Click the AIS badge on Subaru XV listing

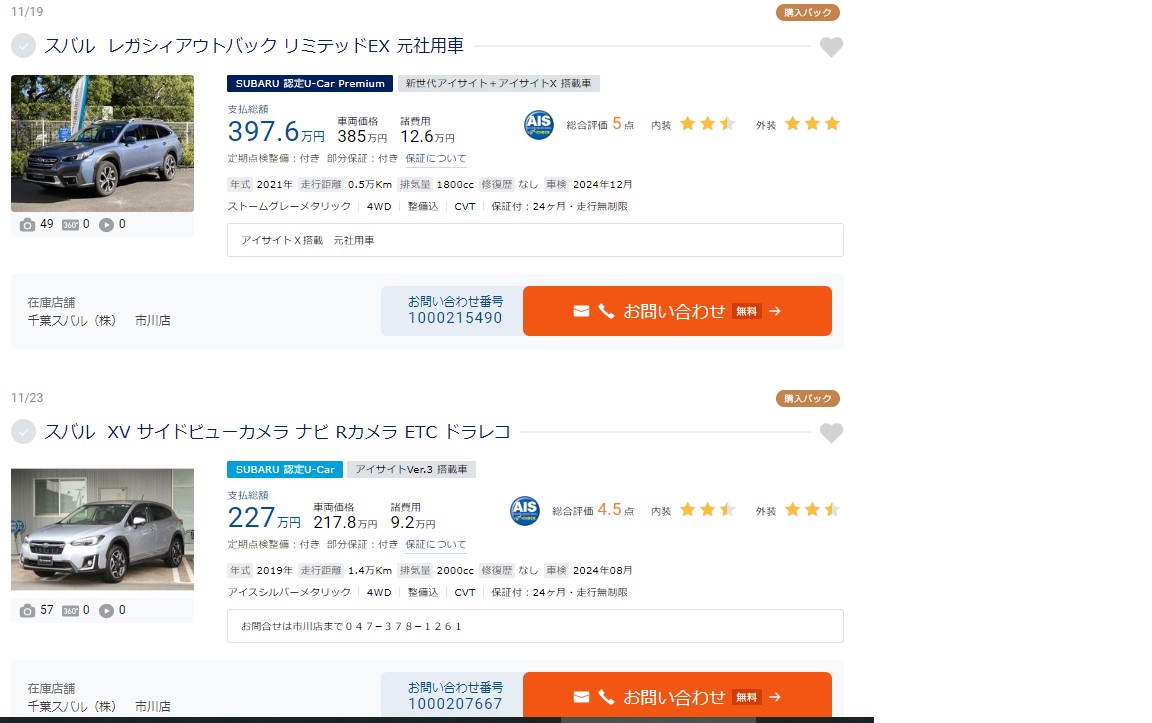525,510
